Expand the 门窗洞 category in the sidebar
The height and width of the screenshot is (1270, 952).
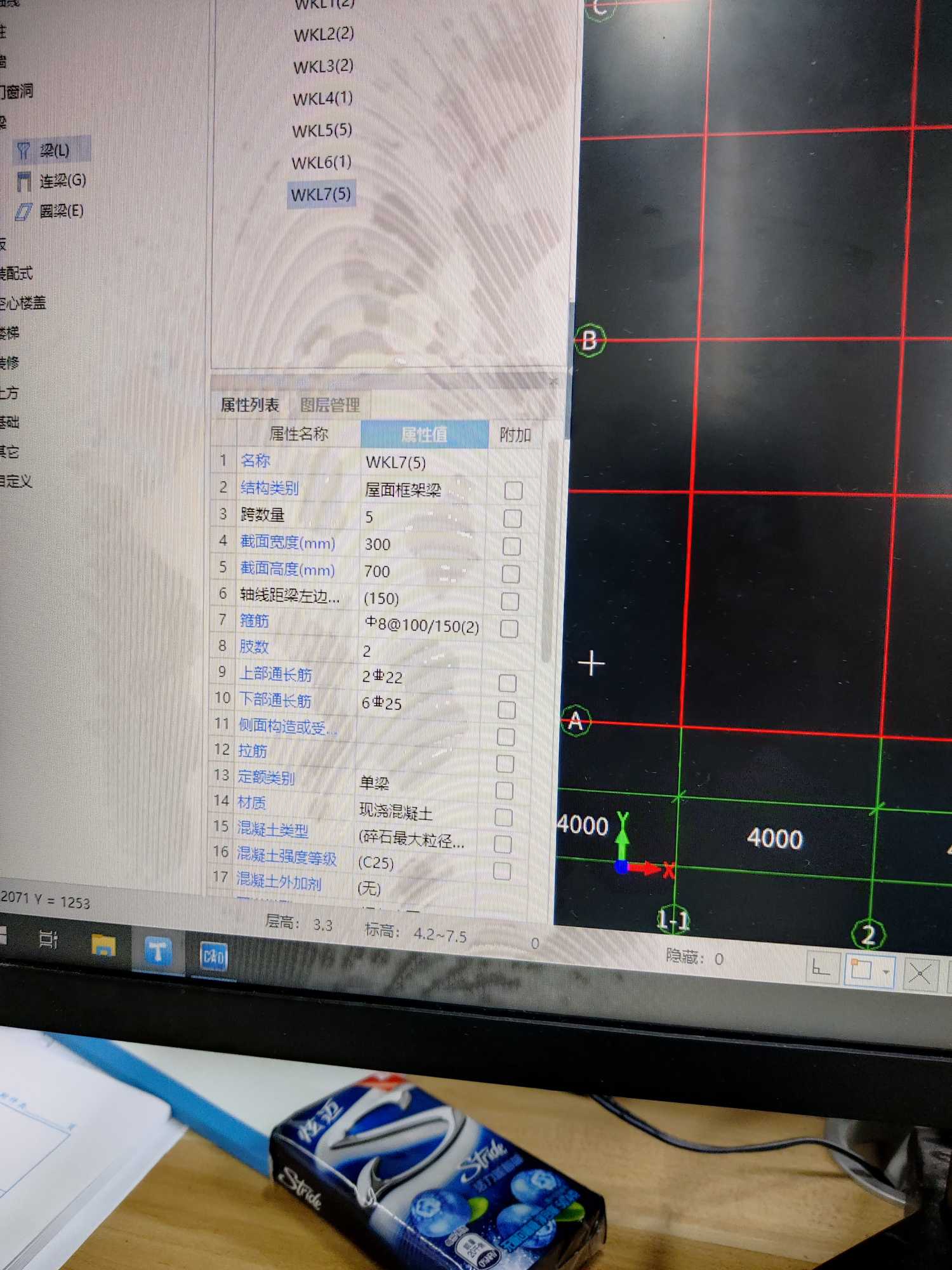[x=17, y=91]
